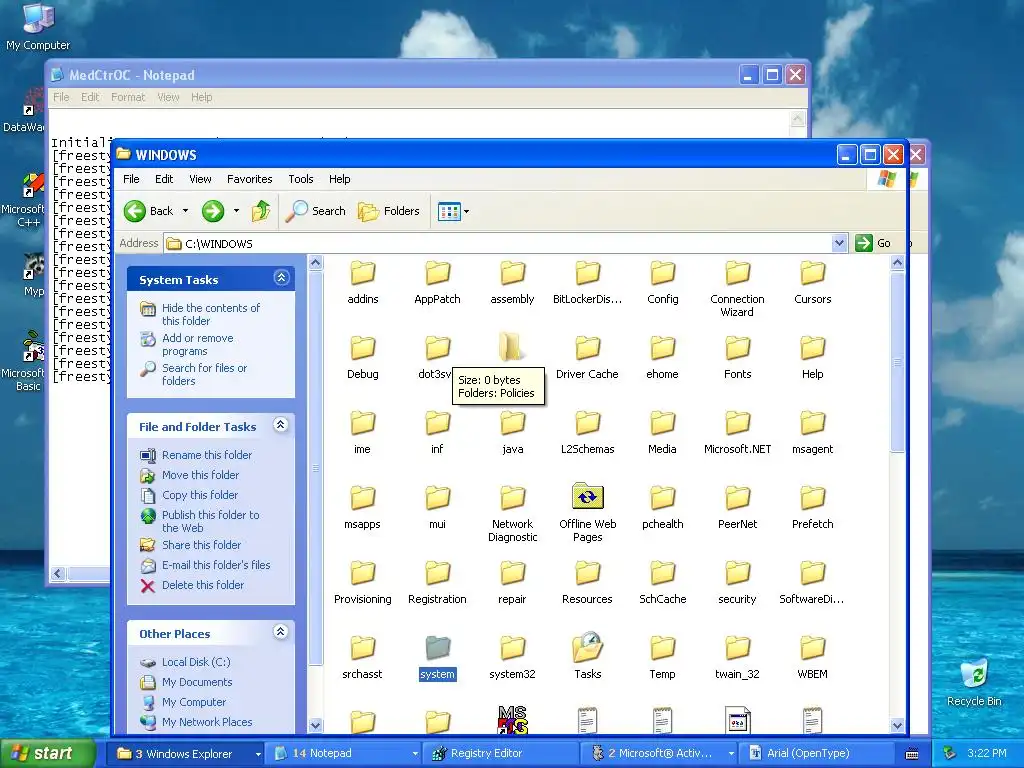Switch to Registry Editor in taskbar
Image resolution: width=1024 pixels, height=768 pixels.
(501, 754)
